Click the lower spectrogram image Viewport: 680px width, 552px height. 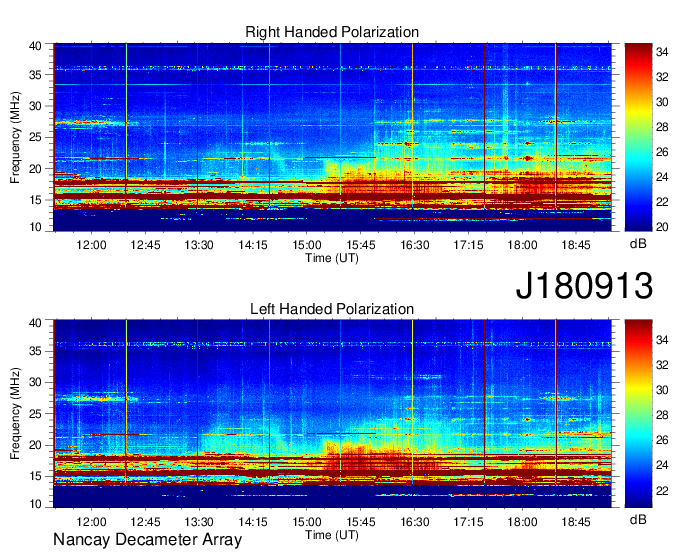(x=333, y=414)
